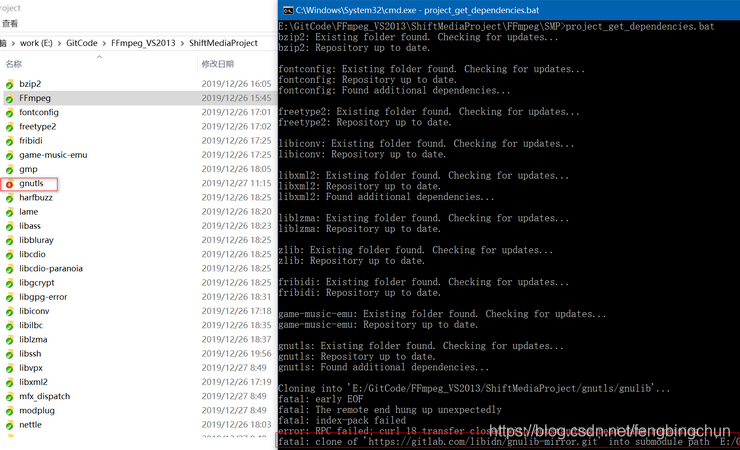Image resolution: width=740 pixels, height=450 pixels.
Task: Select the game-music-emu folder name
Action: (53, 155)
